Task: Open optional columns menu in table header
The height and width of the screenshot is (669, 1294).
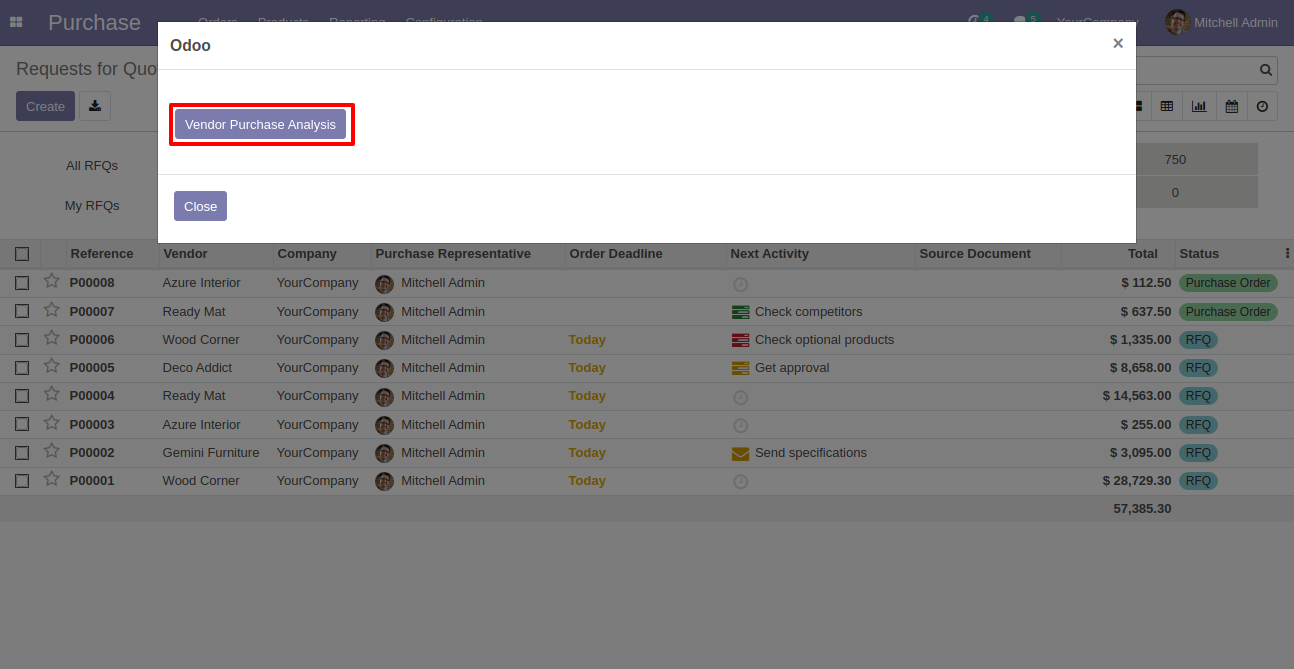Action: [x=1287, y=253]
